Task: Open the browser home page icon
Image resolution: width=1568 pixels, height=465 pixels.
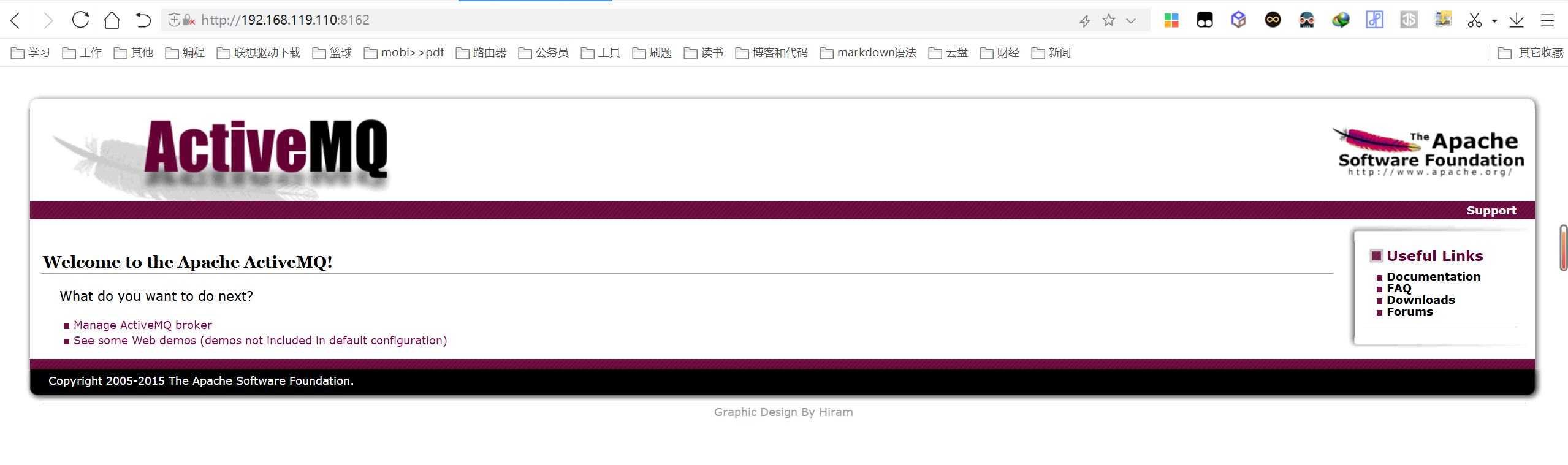Action: point(112,20)
